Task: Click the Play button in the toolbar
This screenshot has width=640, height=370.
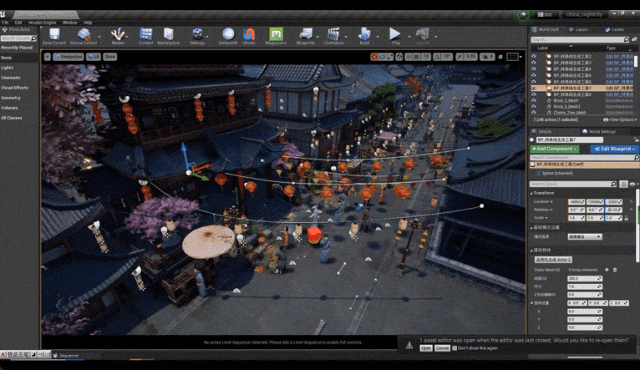Action: point(395,34)
